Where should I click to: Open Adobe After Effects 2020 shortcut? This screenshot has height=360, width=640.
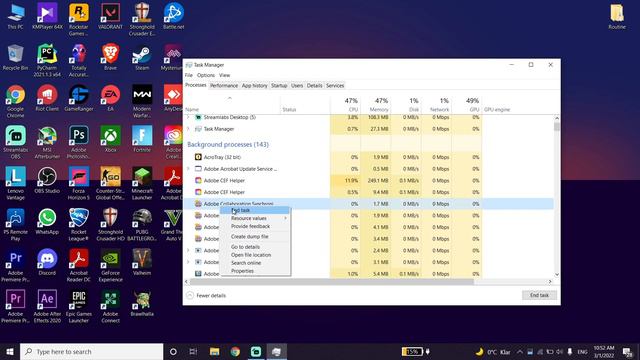click(x=47, y=306)
